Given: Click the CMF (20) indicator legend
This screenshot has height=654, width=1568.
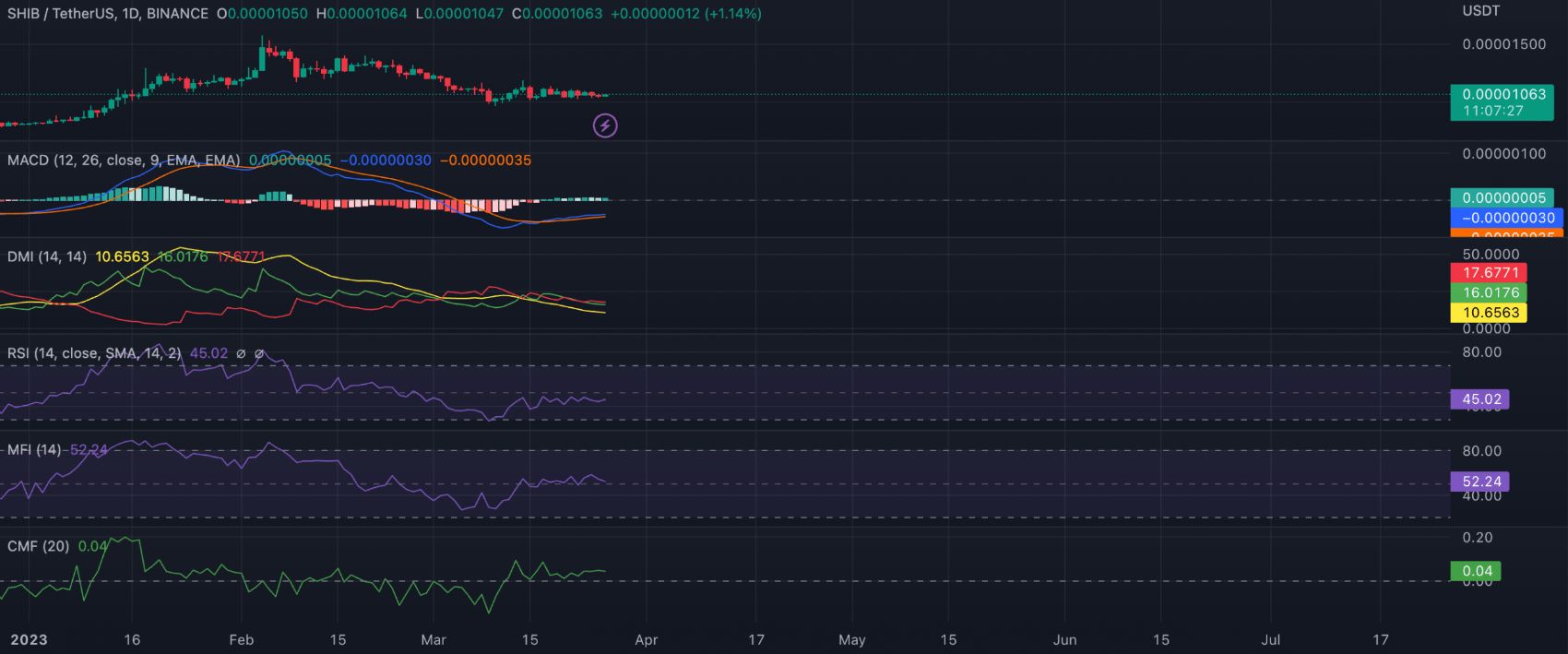Looking at the screenshot, I should click(x=38, y=546).
